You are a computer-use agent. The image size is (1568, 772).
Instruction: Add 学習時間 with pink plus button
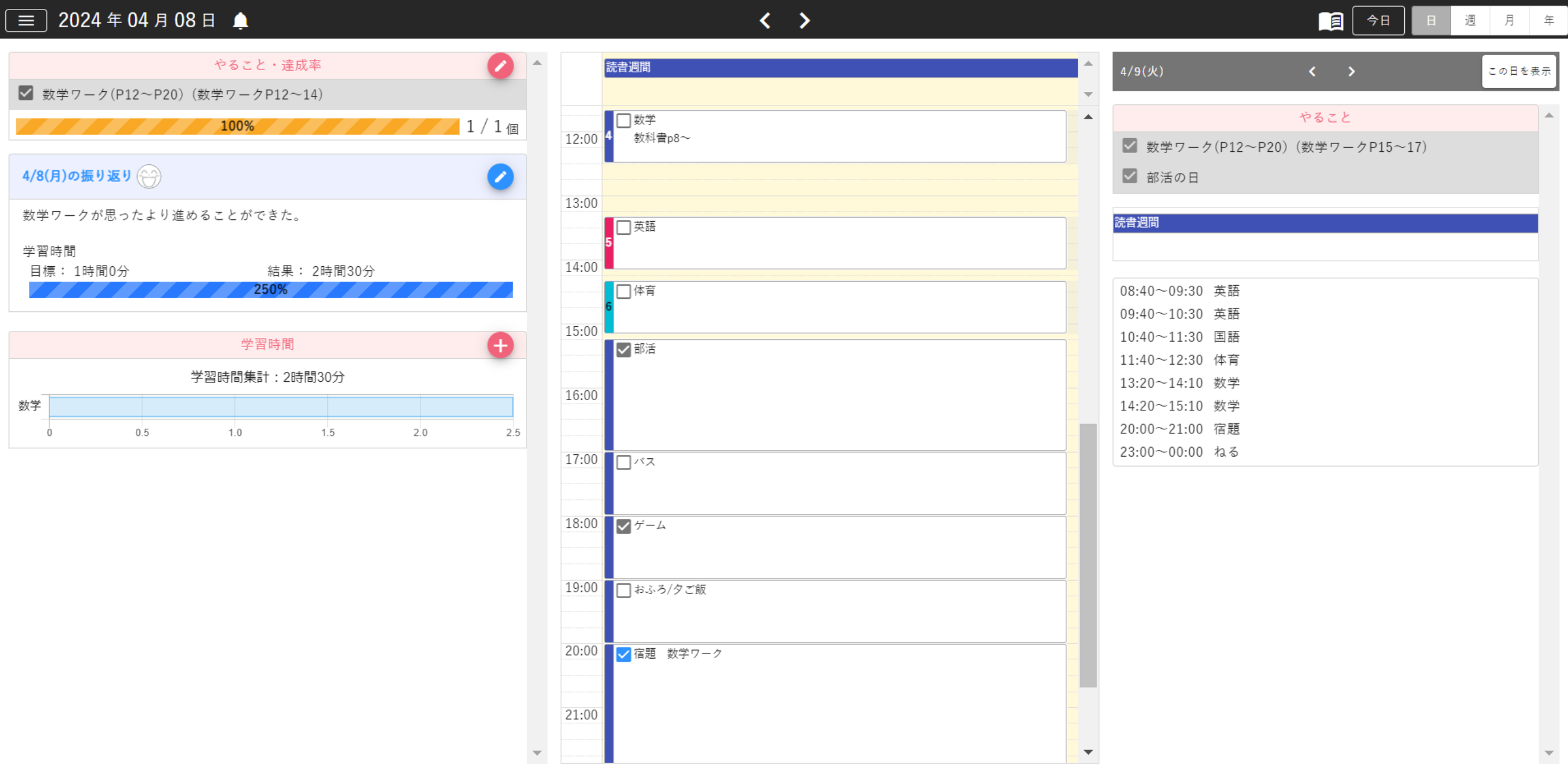[501, 346]
